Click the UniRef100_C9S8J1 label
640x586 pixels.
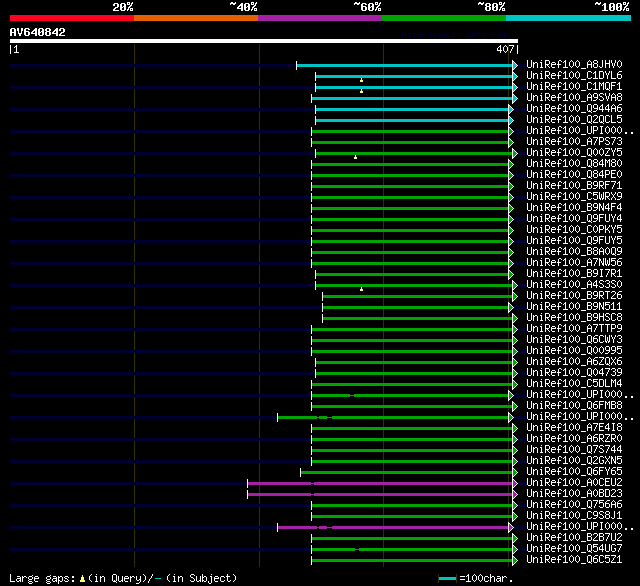coord(574,516)
